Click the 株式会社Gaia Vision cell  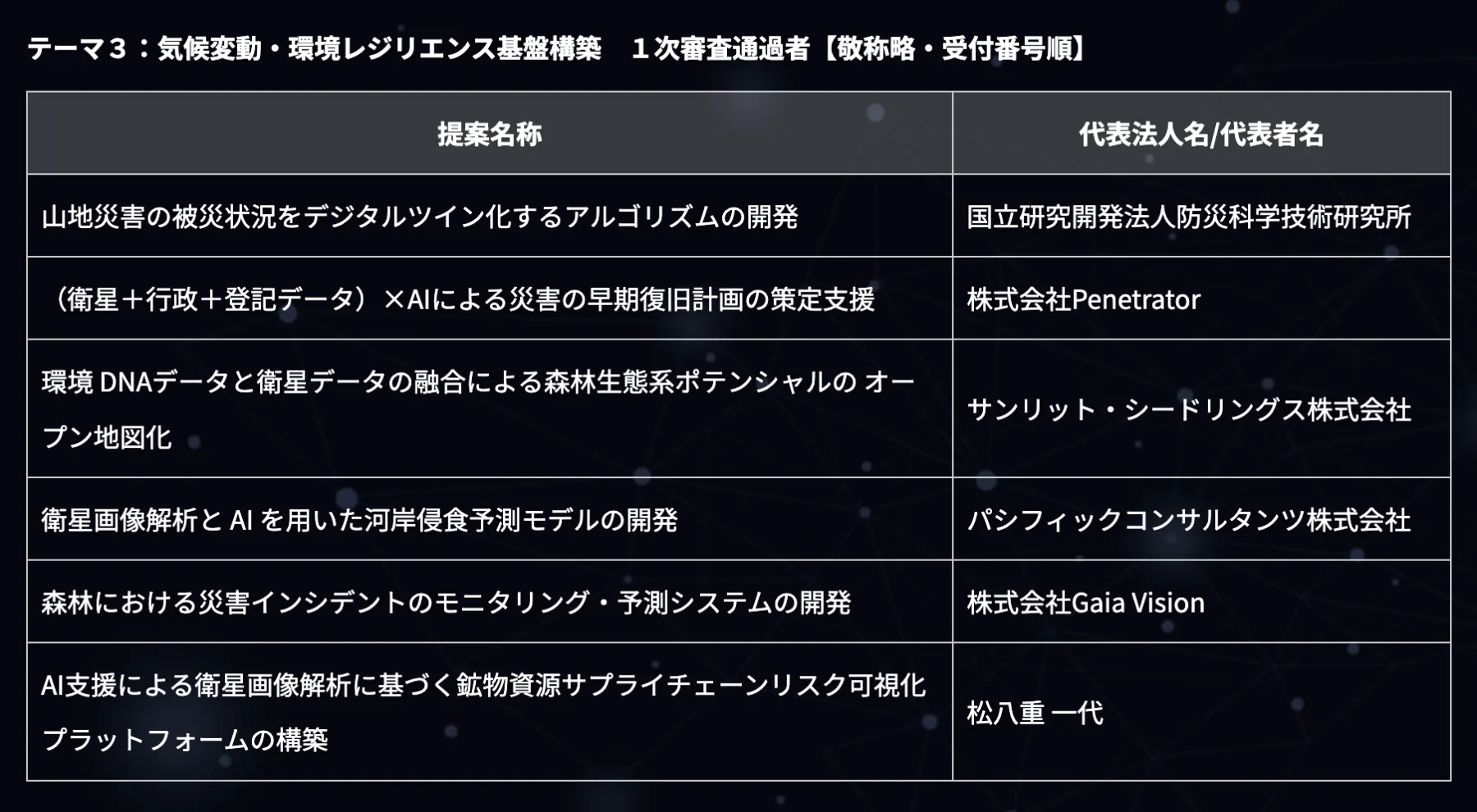coord(1085,603)
